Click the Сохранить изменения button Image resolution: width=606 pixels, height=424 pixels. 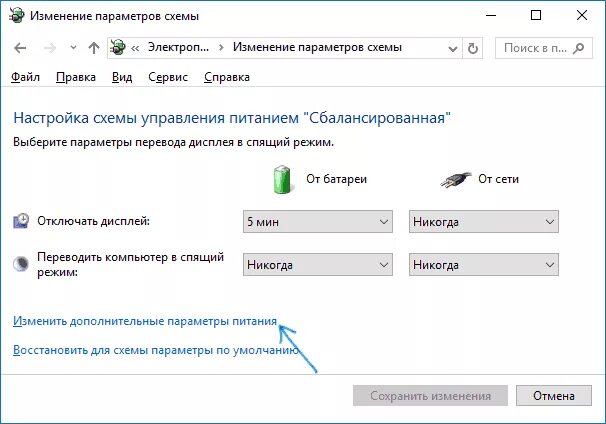coord(430,395)
